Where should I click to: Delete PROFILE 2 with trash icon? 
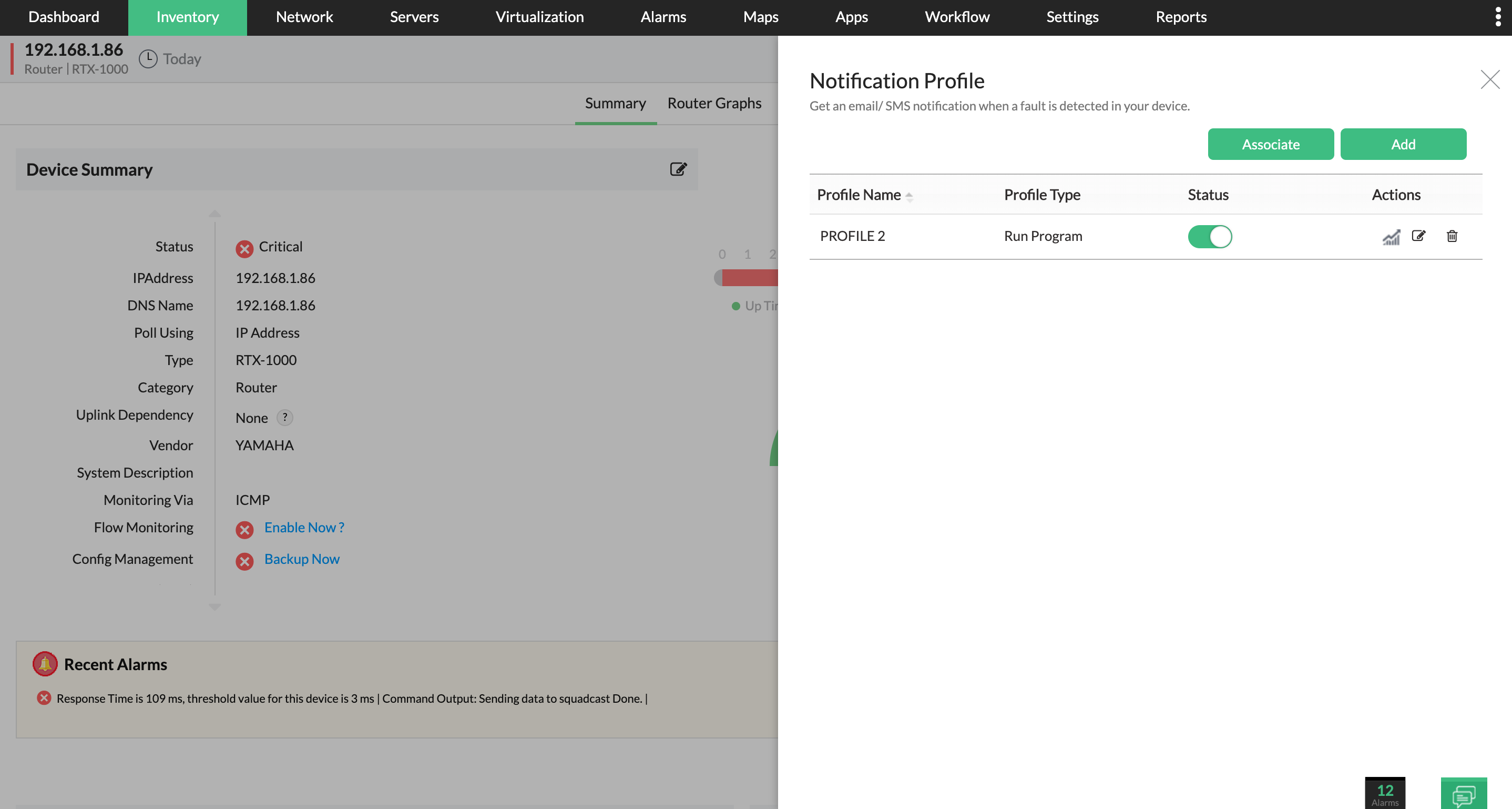tap(1452, 236)
